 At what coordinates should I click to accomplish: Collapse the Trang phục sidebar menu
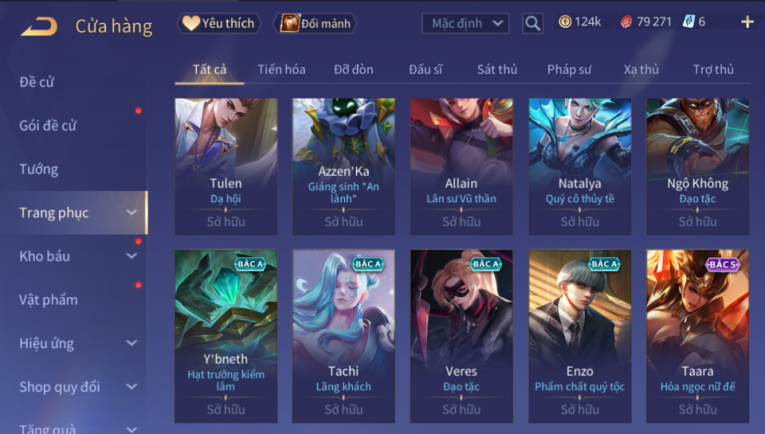point(131,213)
